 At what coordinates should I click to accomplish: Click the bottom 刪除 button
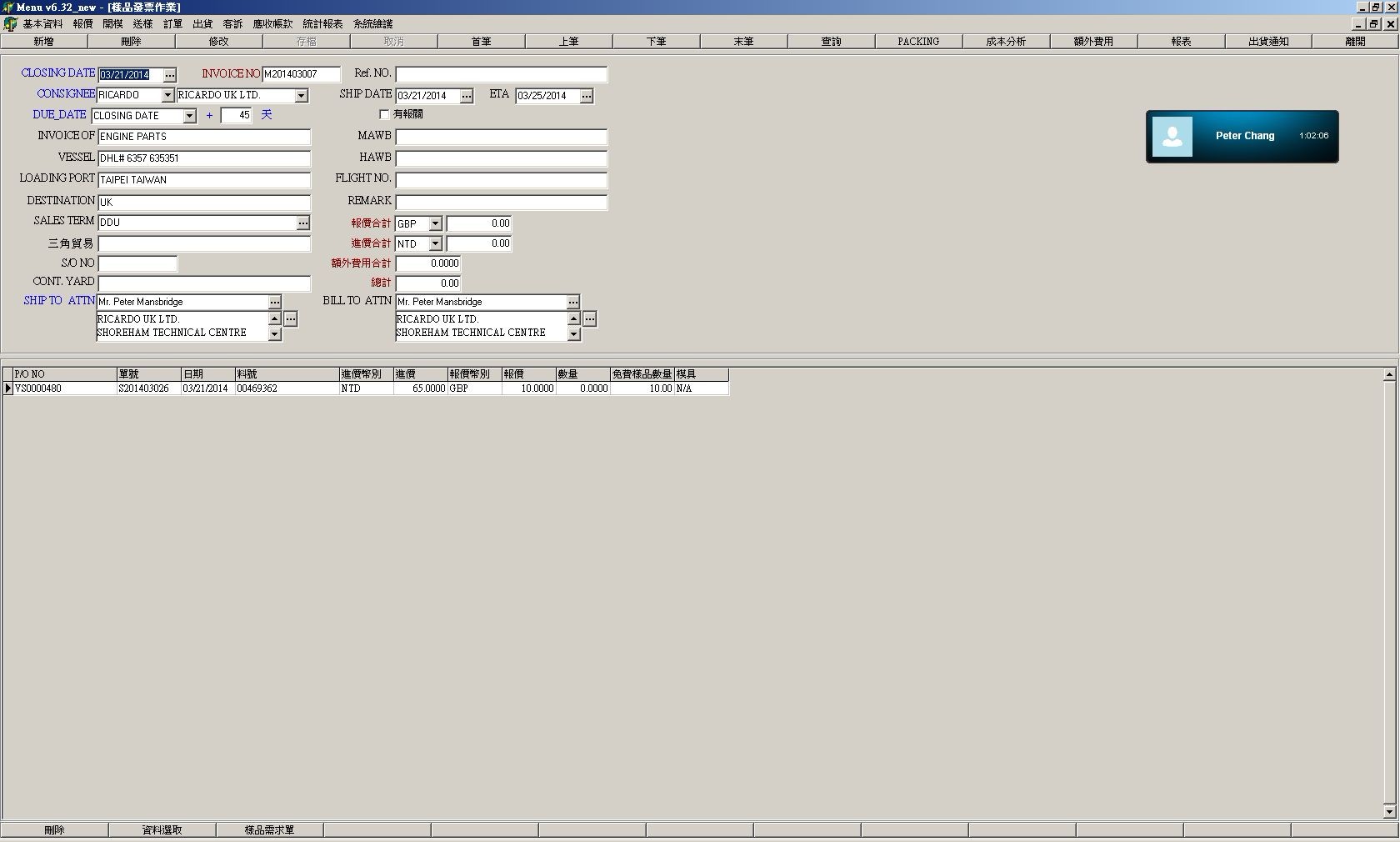[54, 830]
